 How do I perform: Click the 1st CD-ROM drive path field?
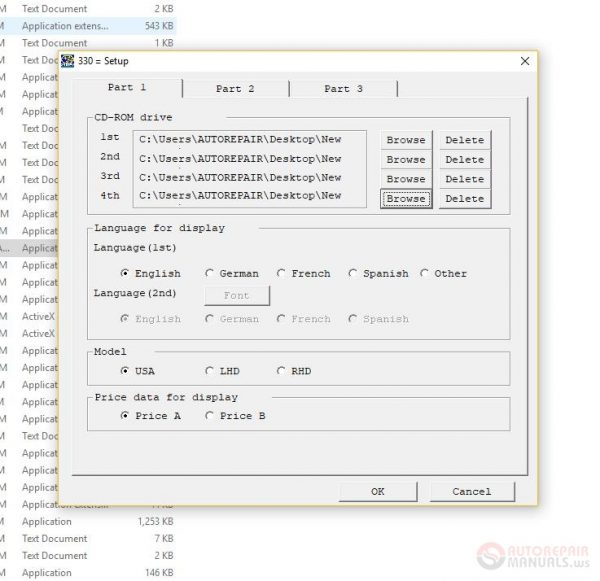click(x=249, y=140)
